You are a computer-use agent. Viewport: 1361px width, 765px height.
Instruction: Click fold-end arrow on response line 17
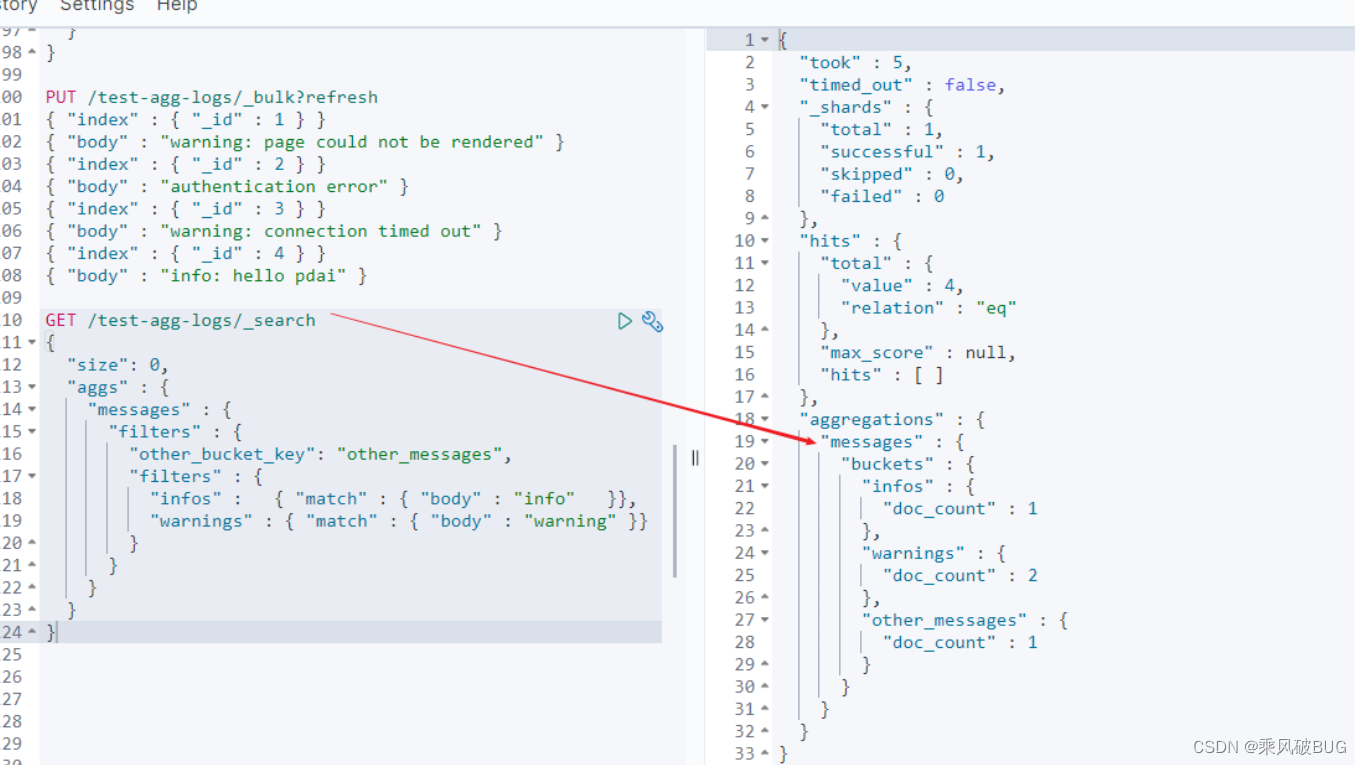coord(765,397)
